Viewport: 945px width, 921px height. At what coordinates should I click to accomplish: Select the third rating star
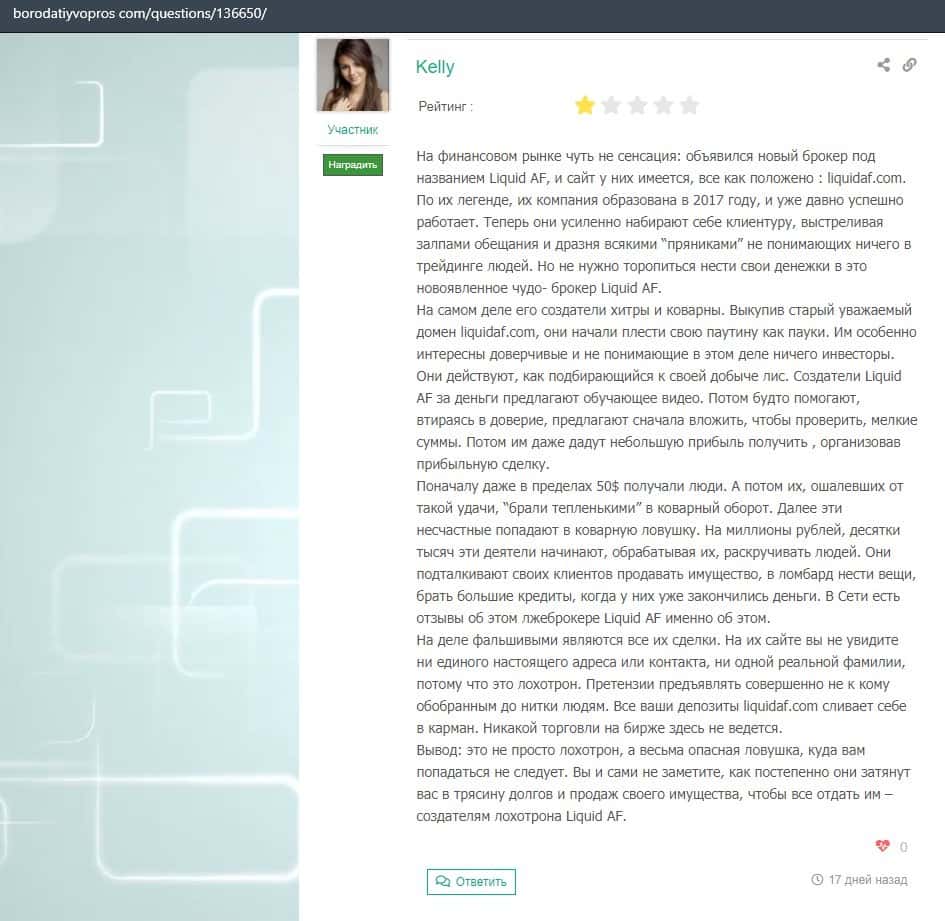[637, 105]
